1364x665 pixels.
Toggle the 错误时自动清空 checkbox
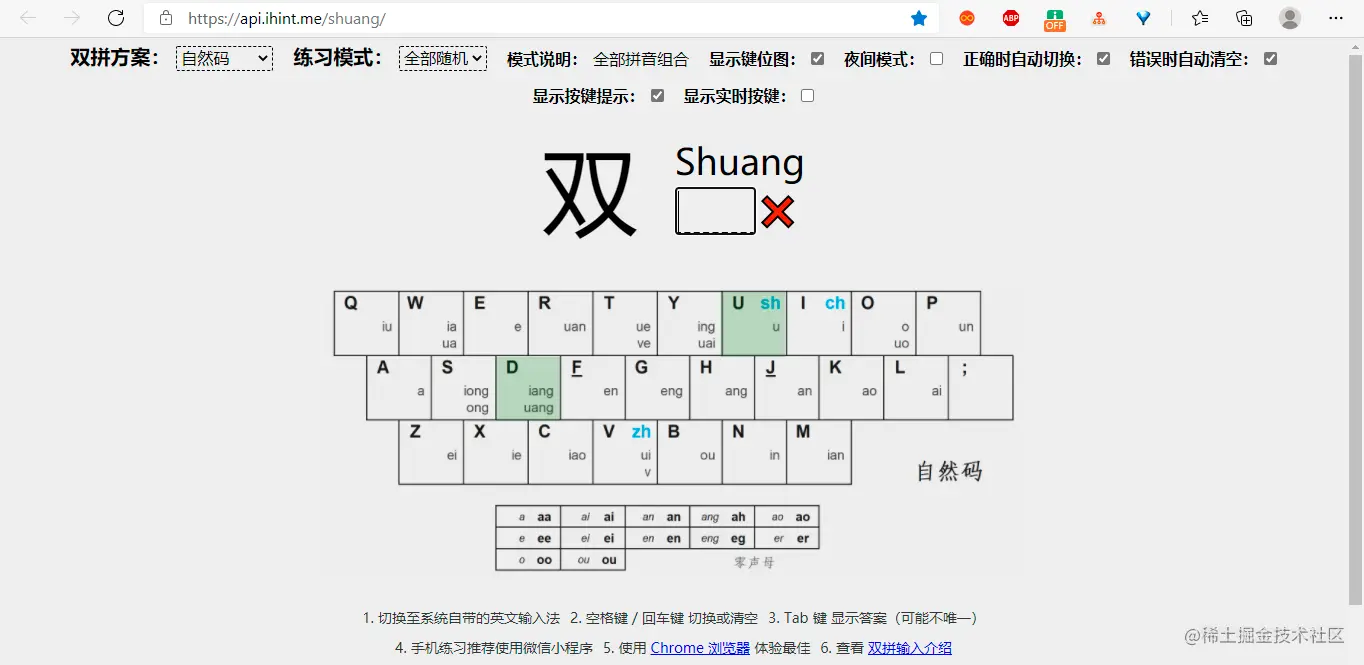tap(1270, 59)
